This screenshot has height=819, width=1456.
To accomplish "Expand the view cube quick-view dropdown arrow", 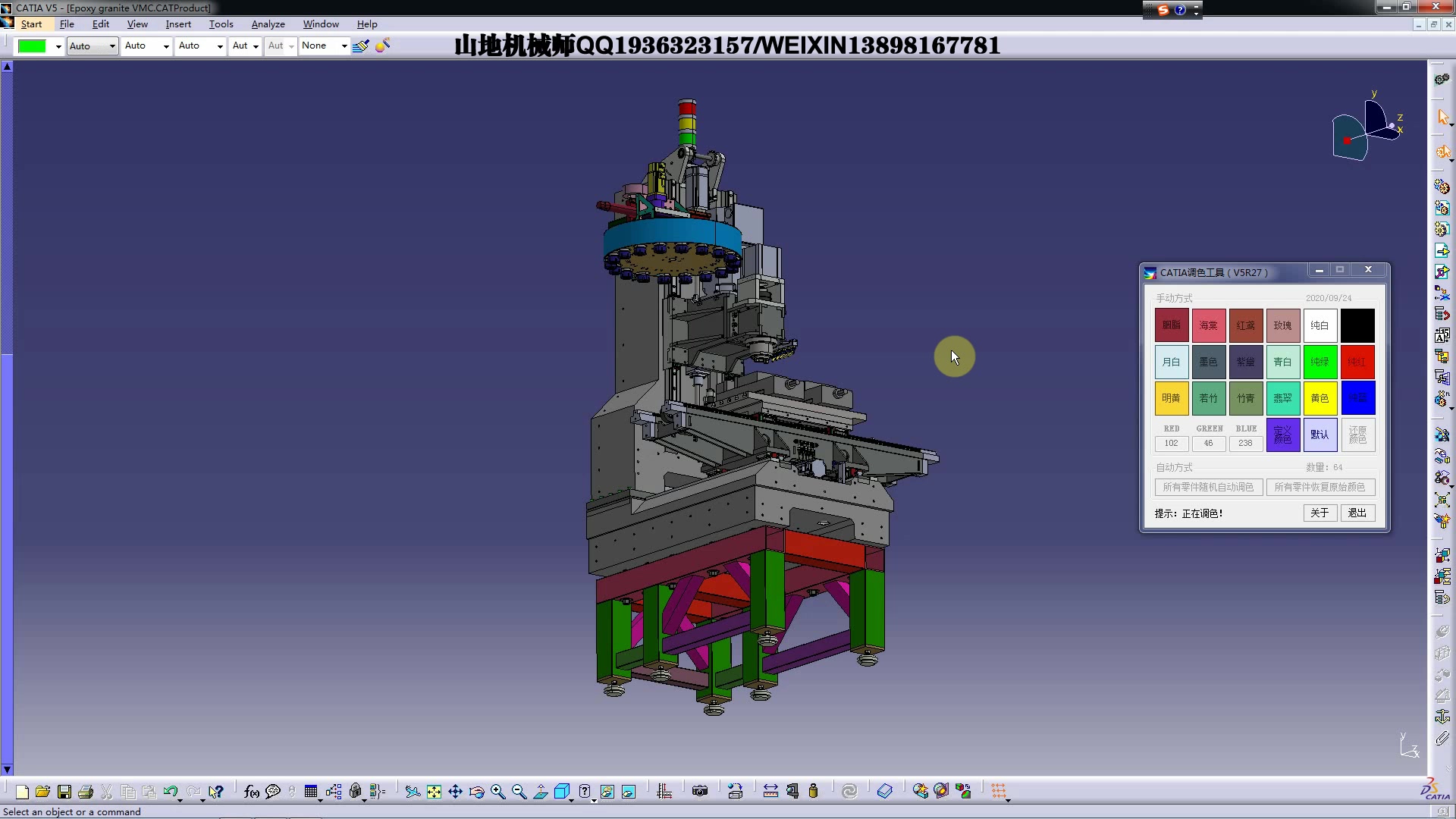I will tap(572, 799).
